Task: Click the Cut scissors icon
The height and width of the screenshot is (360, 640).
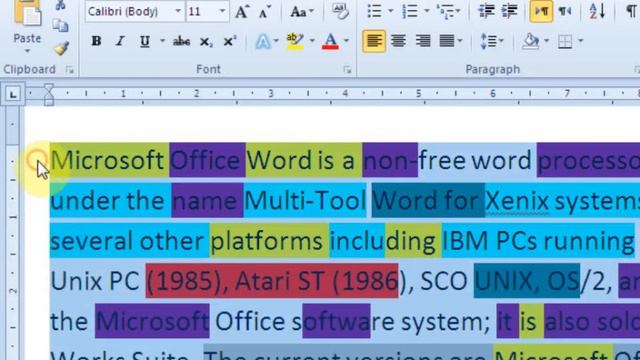Action: (60, 5)
